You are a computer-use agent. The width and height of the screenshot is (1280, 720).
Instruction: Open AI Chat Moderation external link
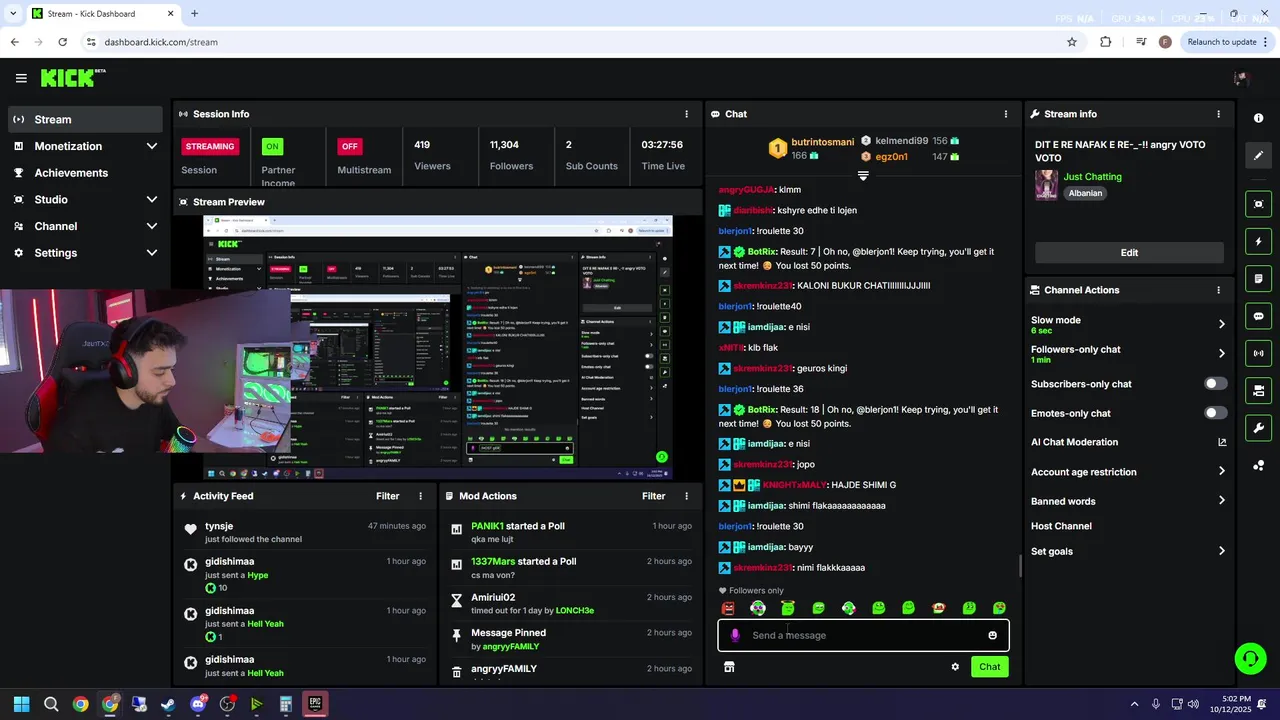click(1221, 442)
